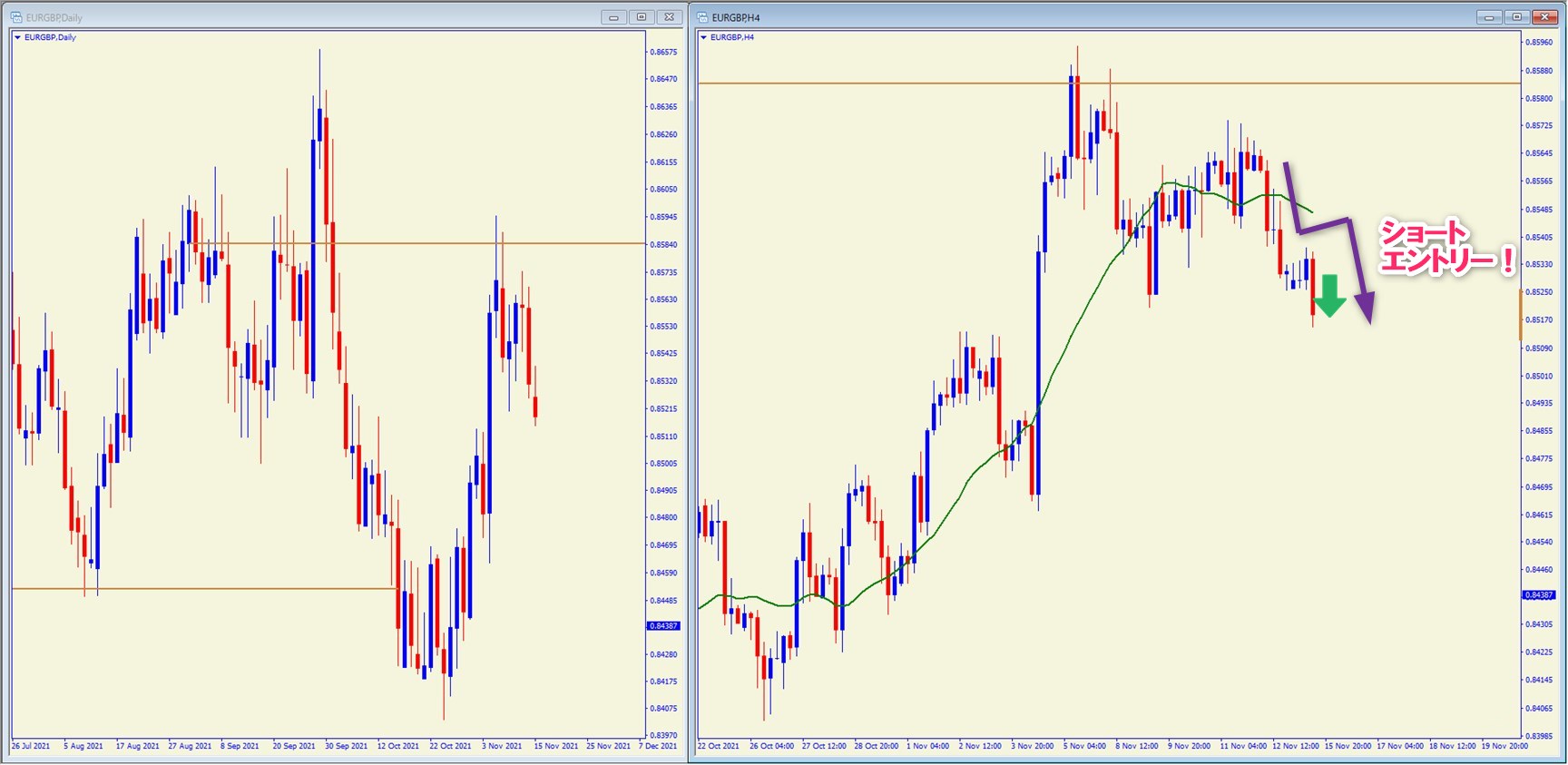
Task: Click the EURGBP,H4 title bar text
Action: click(x=736, y=18)
